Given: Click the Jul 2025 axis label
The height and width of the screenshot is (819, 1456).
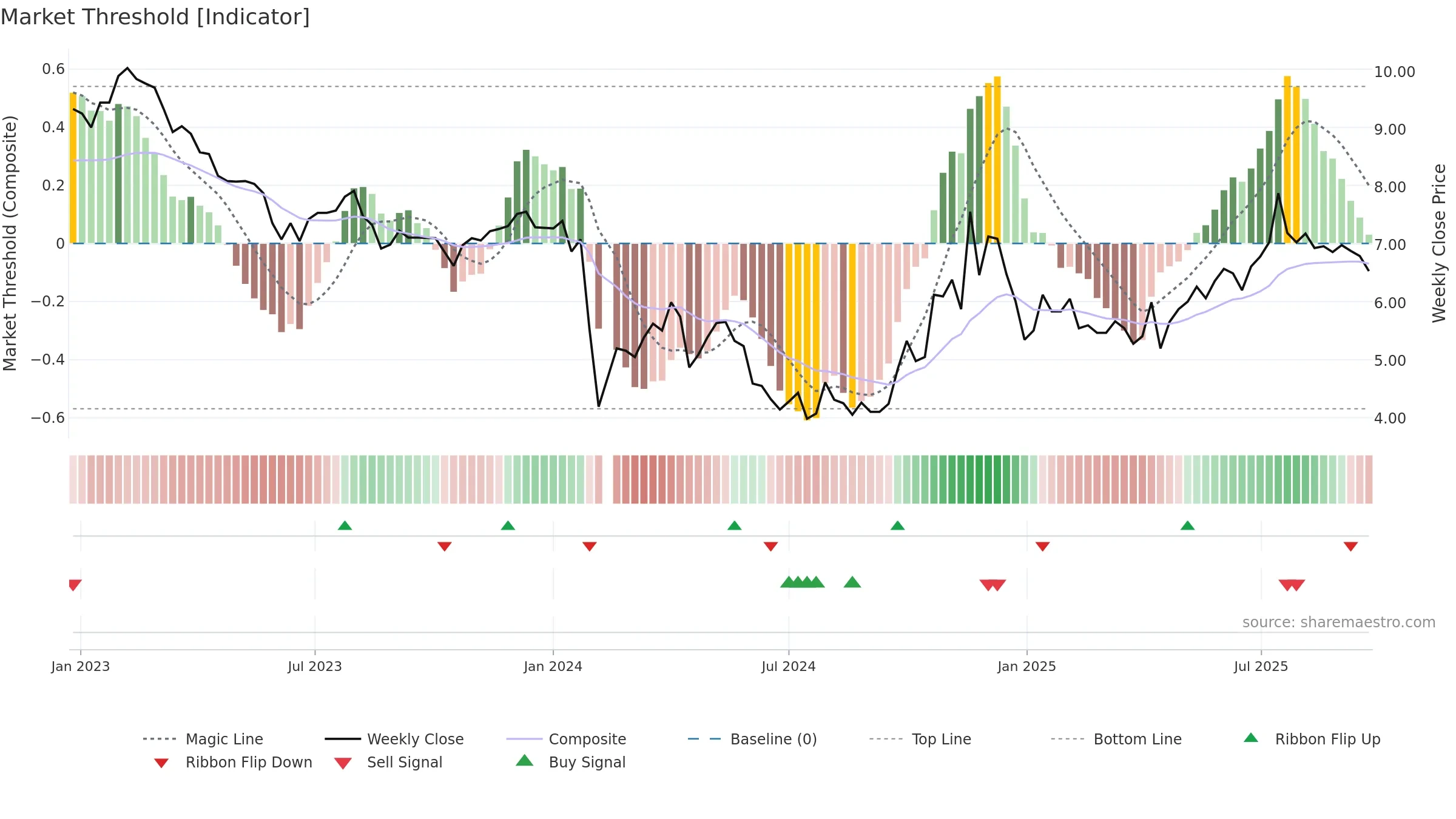Looking at the screenshot, I should tap(1261, 666).
